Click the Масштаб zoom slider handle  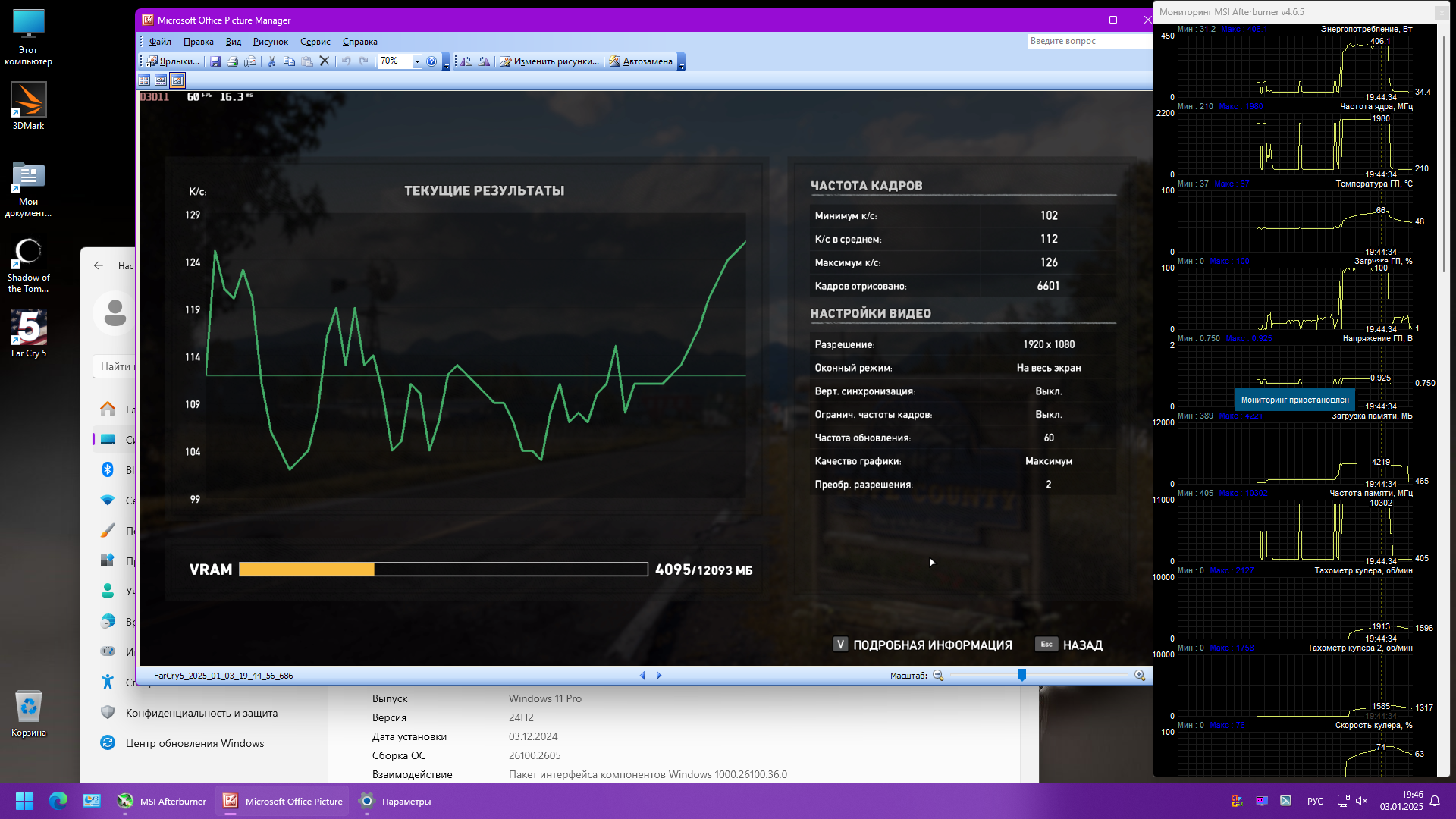(x=1022, y=675)
